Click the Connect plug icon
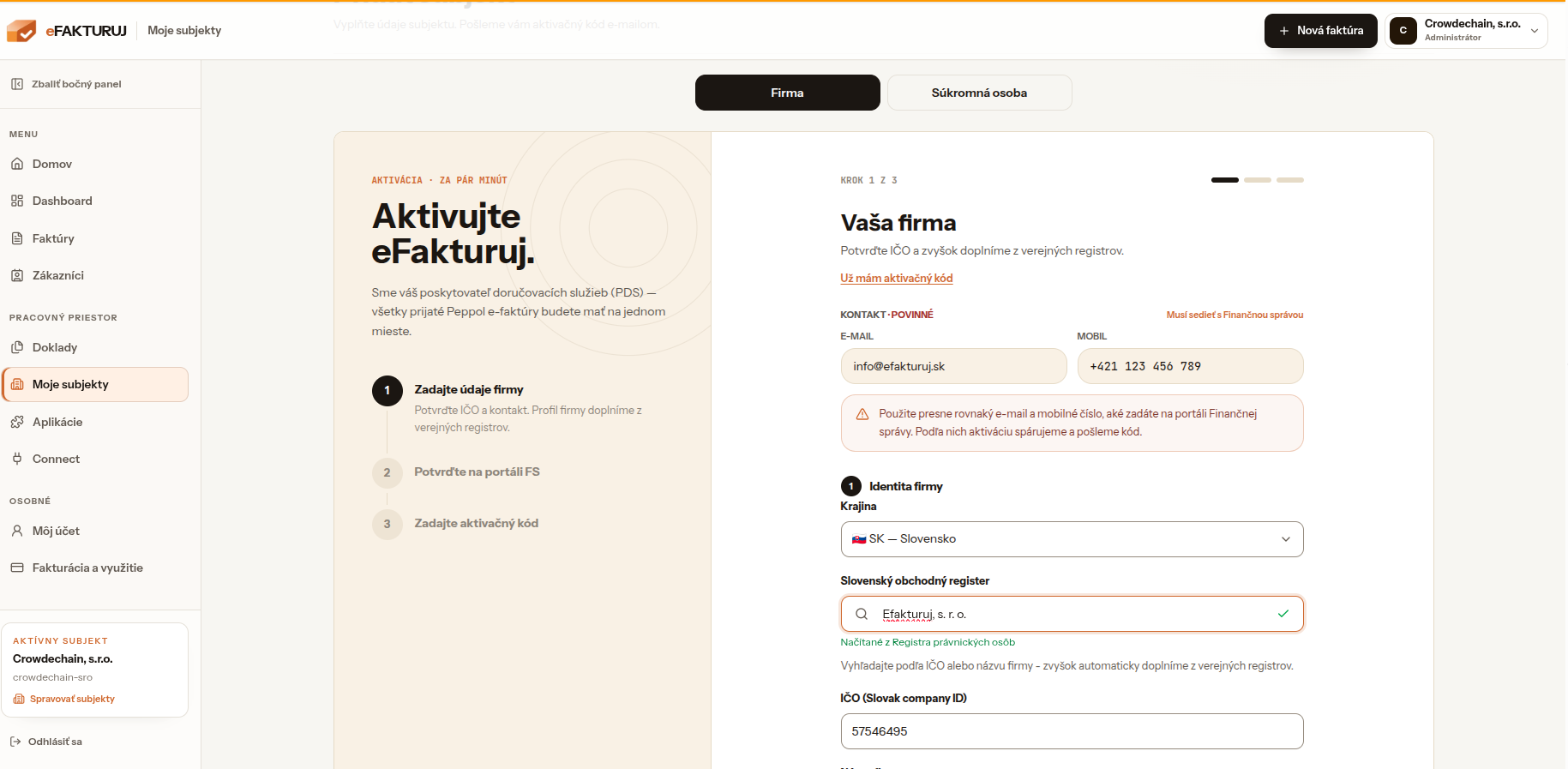 (17, 459)
